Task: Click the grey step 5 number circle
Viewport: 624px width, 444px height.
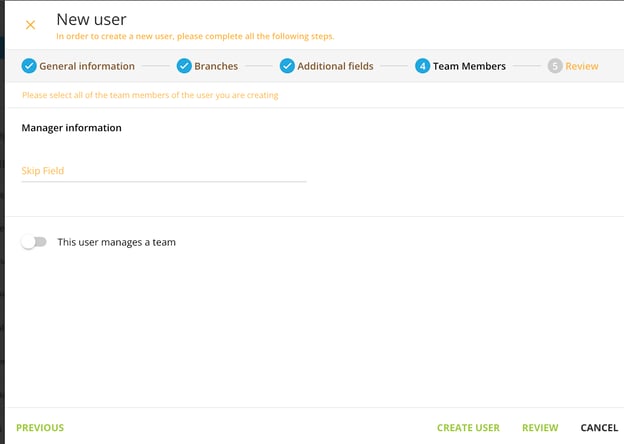Action: click(x=555, y=66)
